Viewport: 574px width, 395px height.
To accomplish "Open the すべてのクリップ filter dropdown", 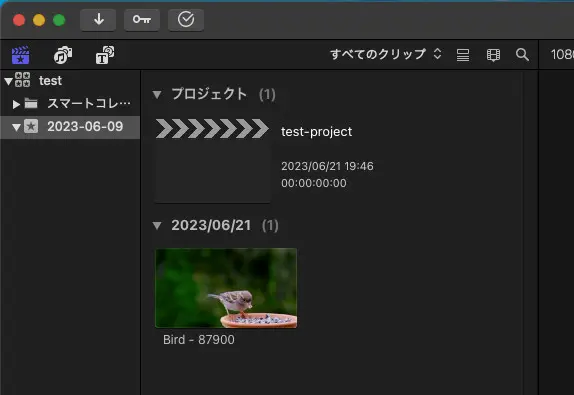I will coord(385,54).
